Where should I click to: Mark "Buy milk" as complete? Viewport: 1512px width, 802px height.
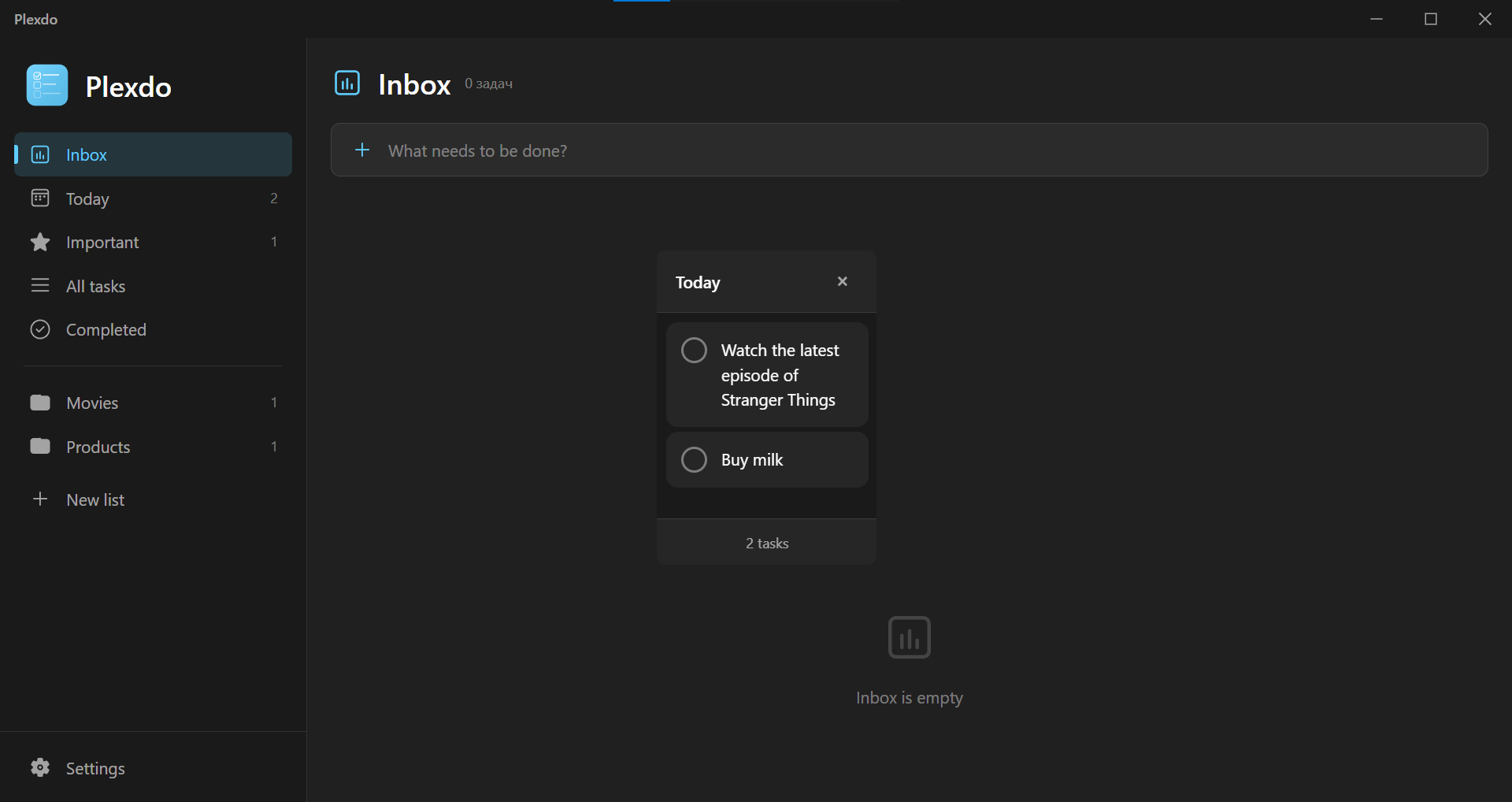(693, 459)
